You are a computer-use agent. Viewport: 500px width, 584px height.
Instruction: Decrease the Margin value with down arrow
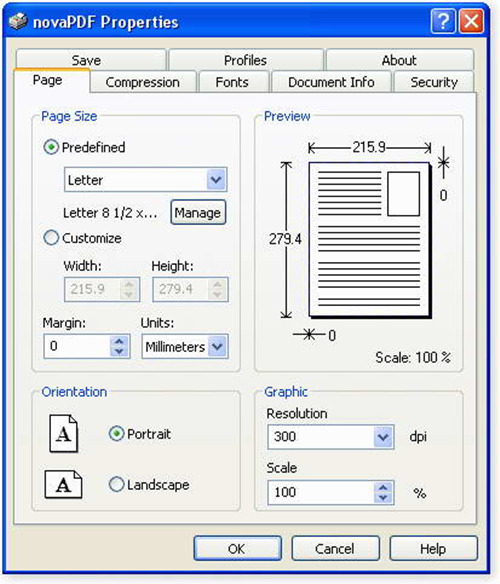119,352
